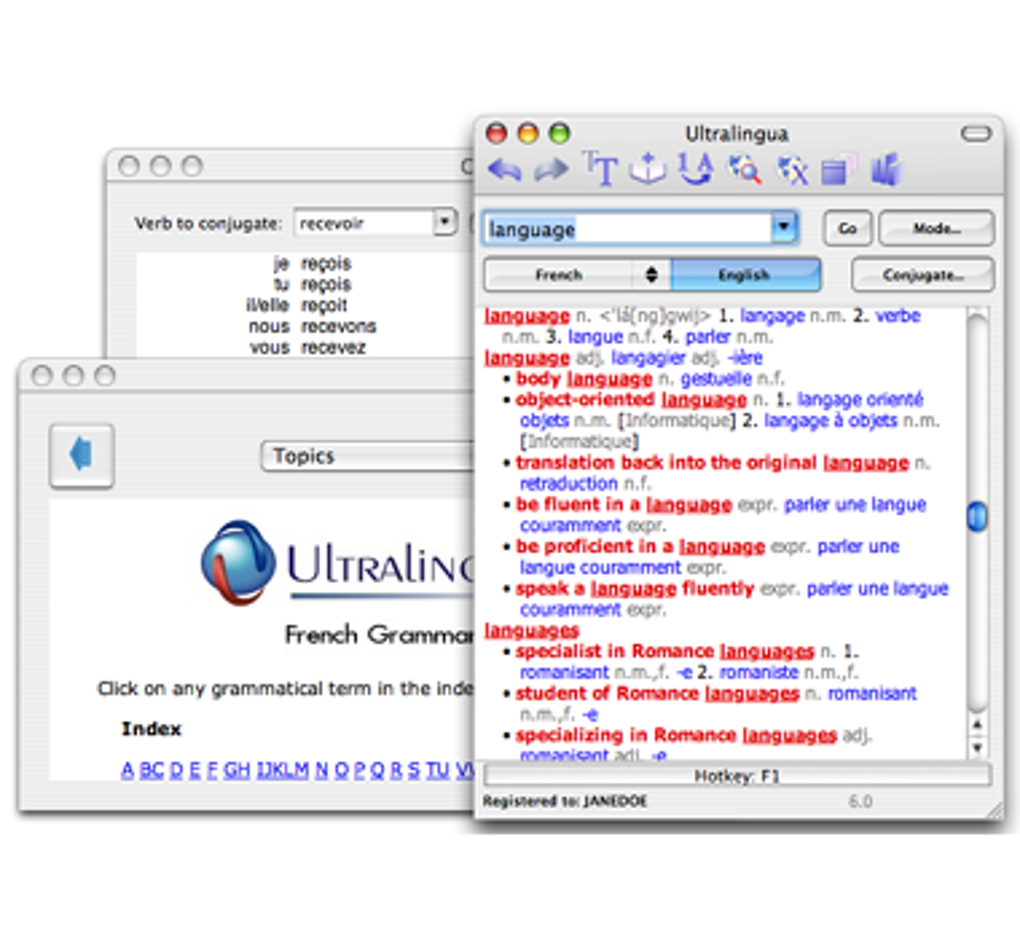Image resolution: width=1020 pixels, height=939 pixels.
Task: Click 'be fluent in a language' entry
Action: tap(624, 504)
